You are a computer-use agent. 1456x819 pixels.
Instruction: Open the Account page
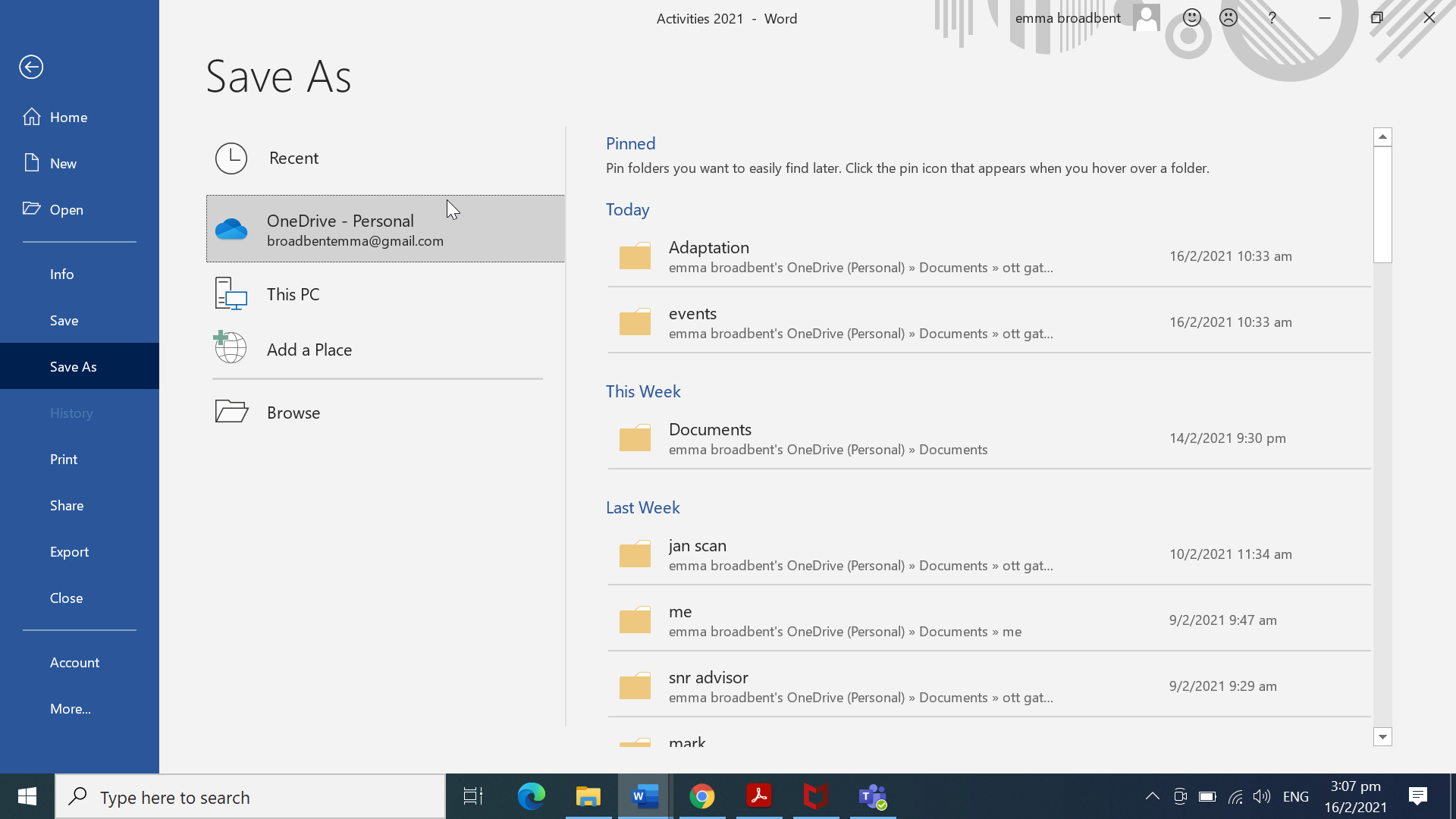(80, 662)
